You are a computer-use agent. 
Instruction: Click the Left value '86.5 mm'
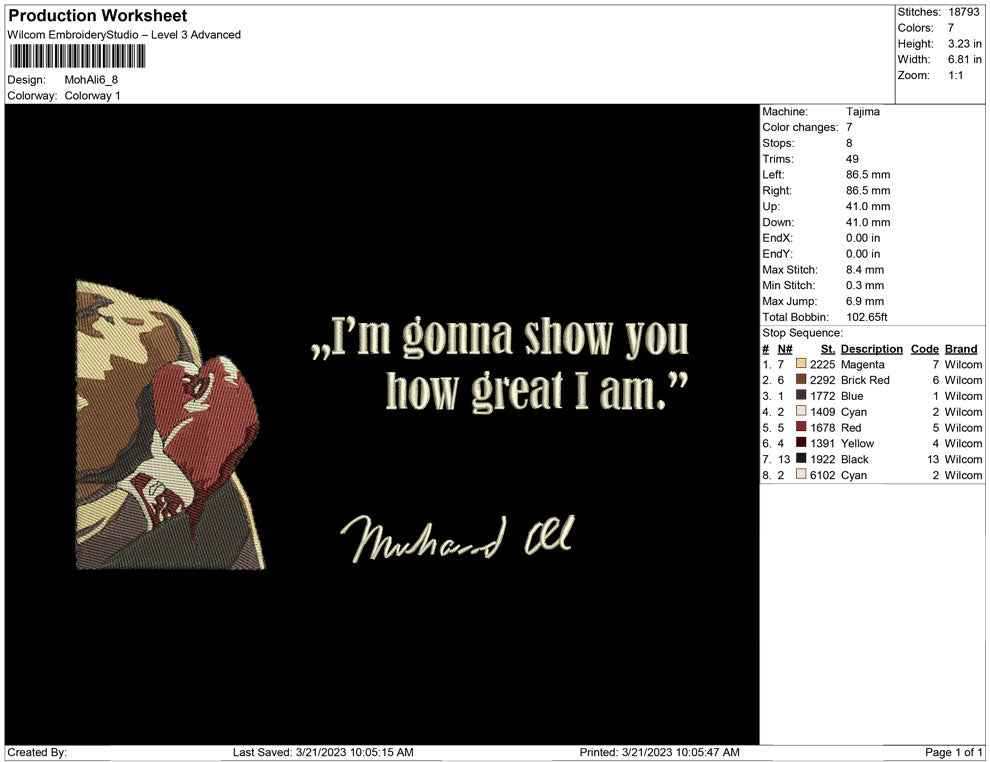tap(868, 174)
